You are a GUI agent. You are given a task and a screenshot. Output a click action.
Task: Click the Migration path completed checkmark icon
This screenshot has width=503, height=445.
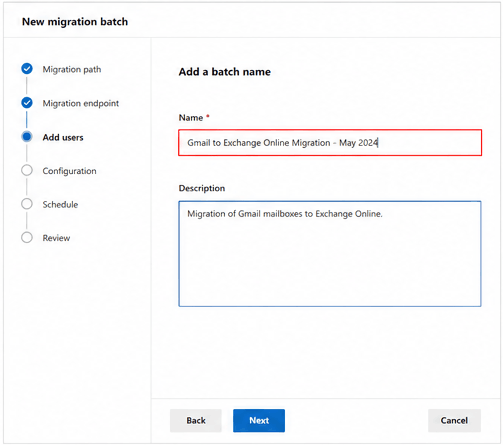[x=27, y=69]
